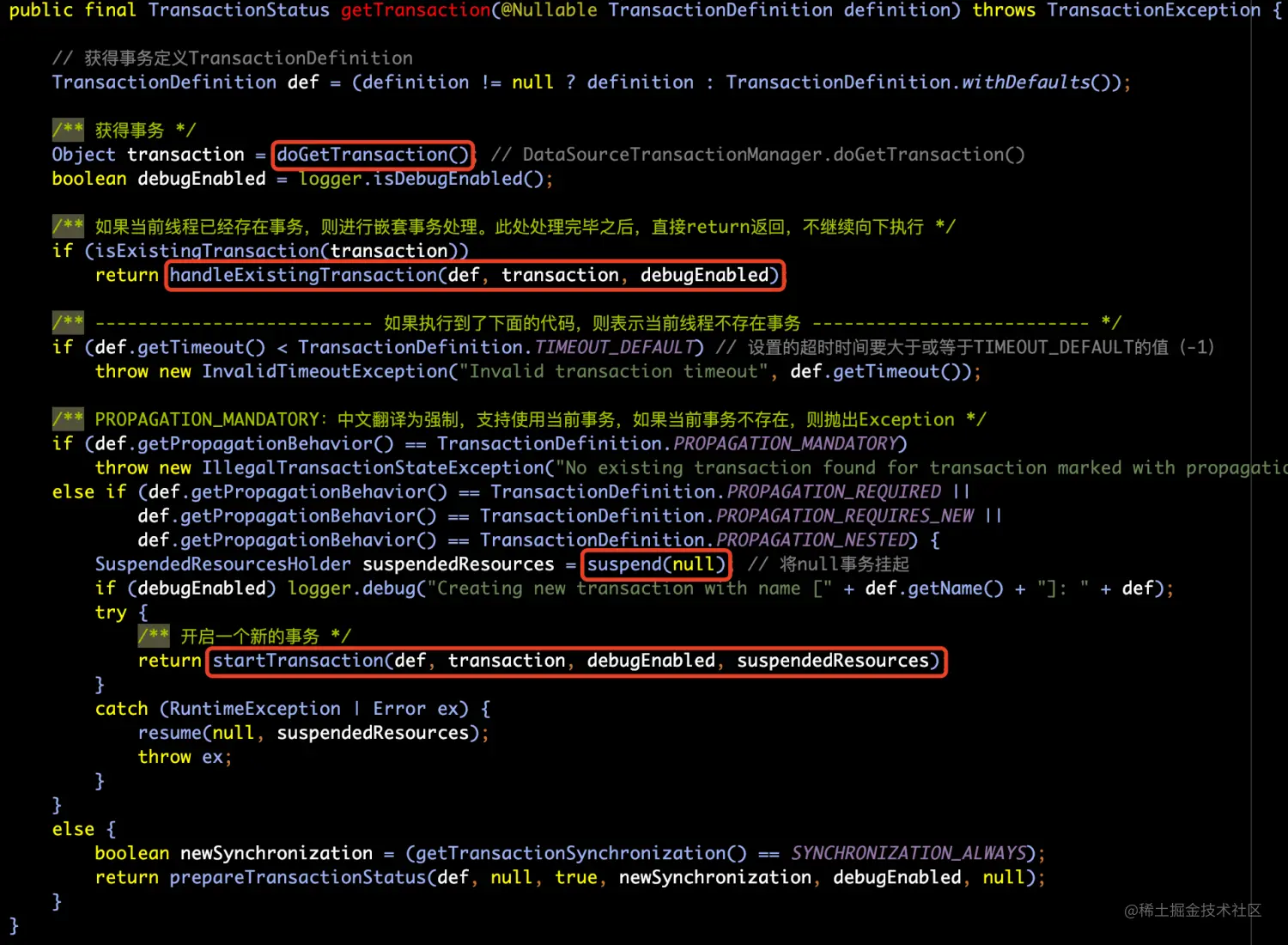This screenshot has height=945, width=1288.
Task: Click prepareTransactionStatus call
Action: point(603,877)
